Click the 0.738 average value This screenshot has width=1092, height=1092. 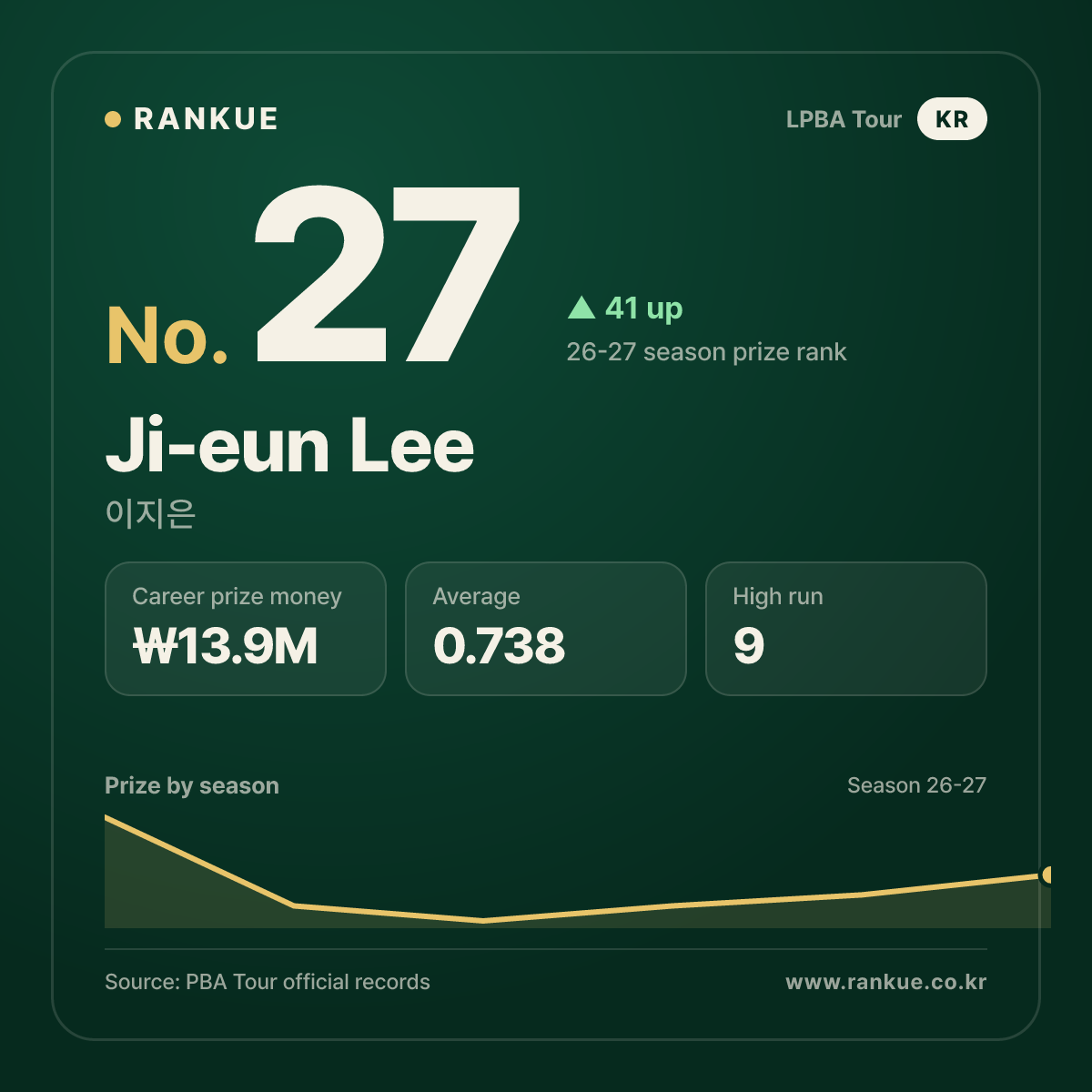coord(499,646)
